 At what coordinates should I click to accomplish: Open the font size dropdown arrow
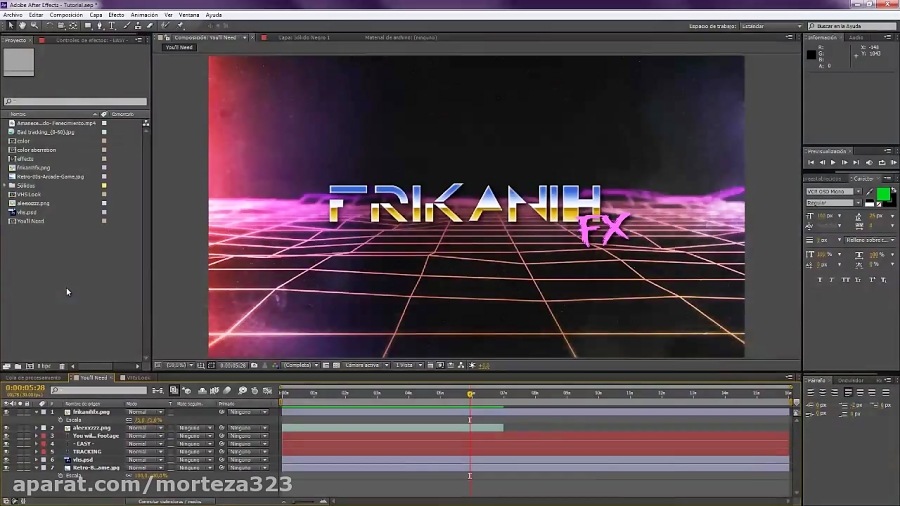[840, 216]
